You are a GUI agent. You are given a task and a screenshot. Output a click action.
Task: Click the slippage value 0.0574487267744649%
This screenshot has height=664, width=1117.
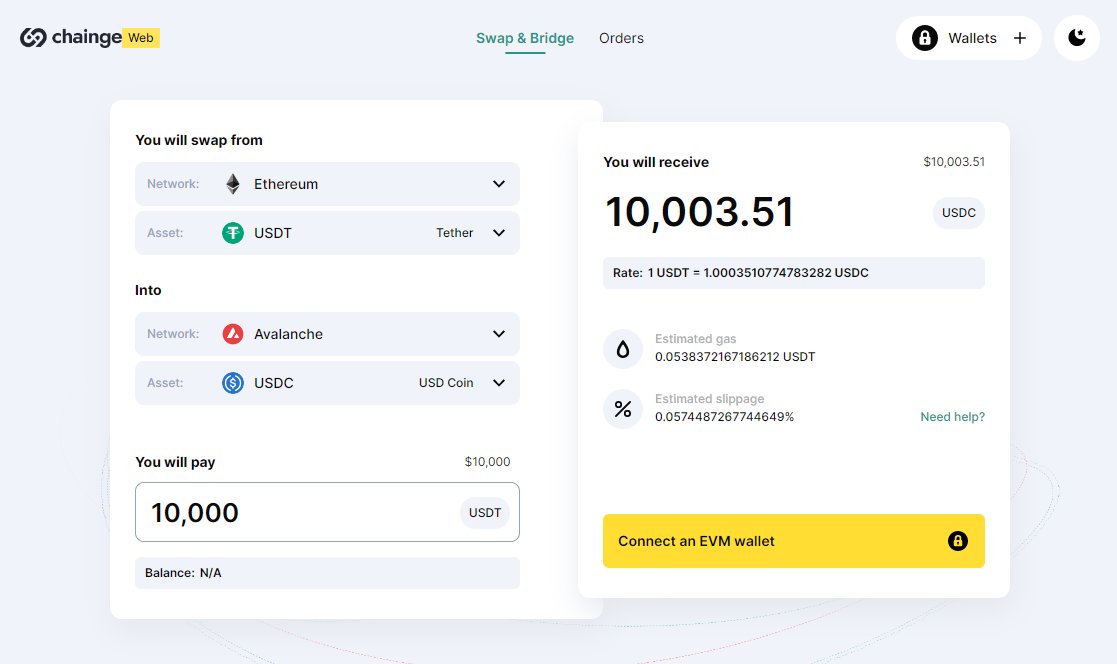[724, 417]
